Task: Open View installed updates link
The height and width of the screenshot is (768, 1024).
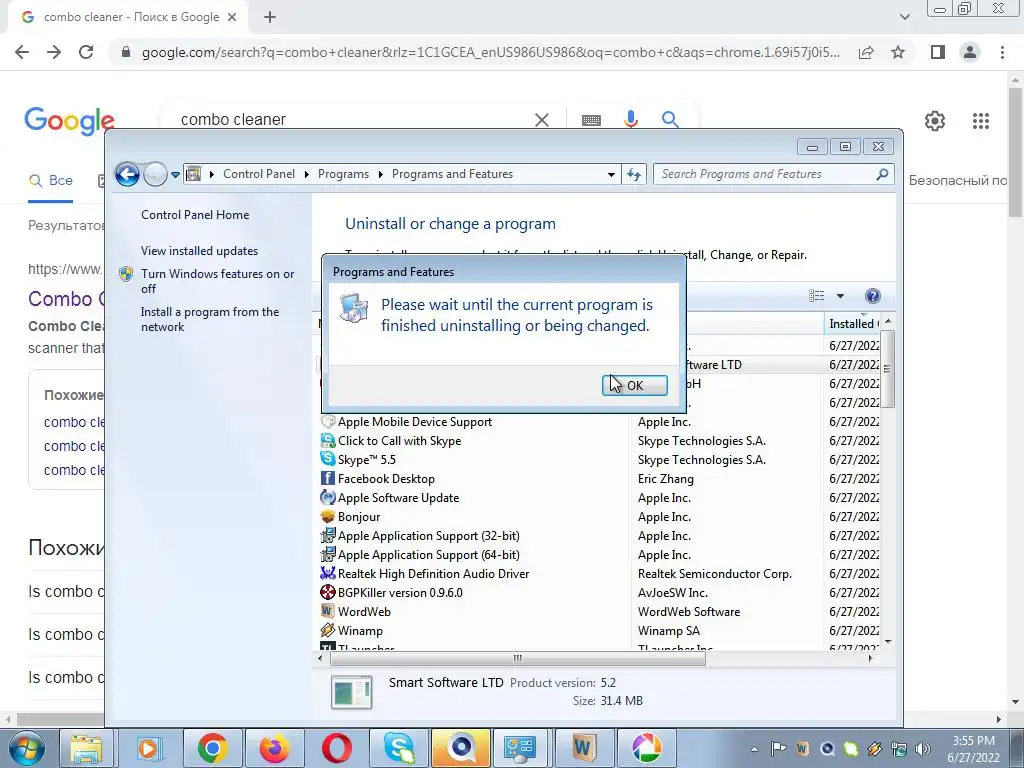Action: pos(199,251)
